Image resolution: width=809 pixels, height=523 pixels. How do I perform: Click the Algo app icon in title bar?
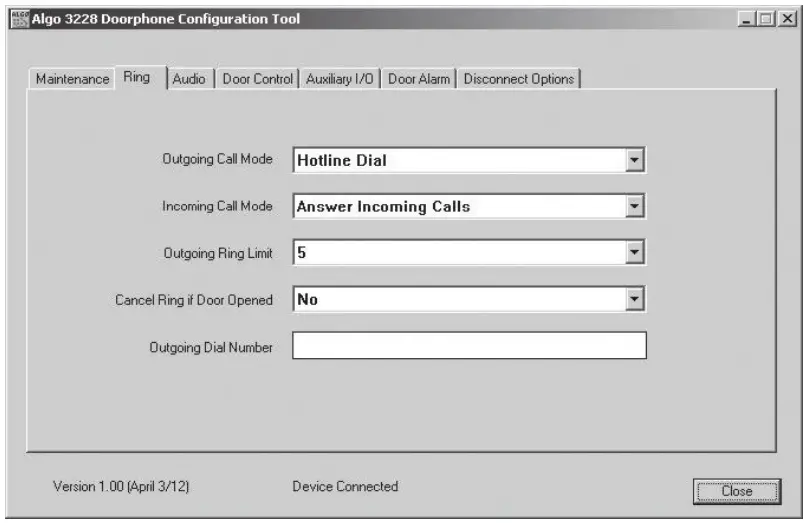tap(20, 19)
